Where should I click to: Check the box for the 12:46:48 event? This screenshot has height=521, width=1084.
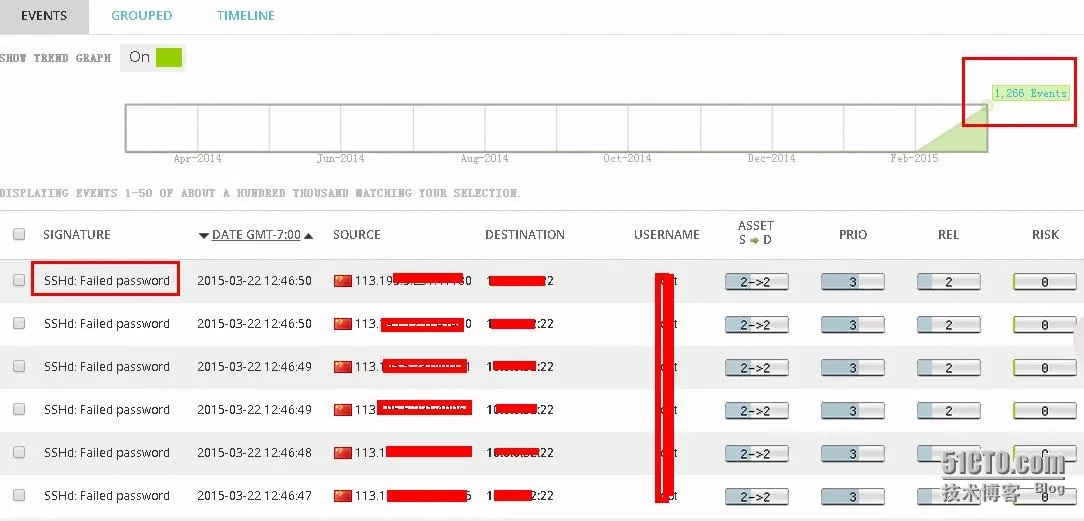coord(19,452)
